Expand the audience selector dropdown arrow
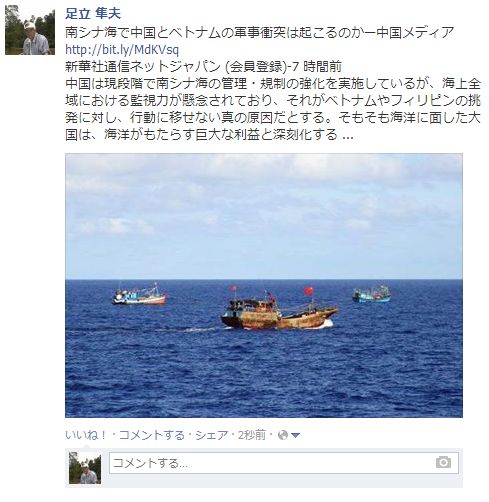 (295, 435)
